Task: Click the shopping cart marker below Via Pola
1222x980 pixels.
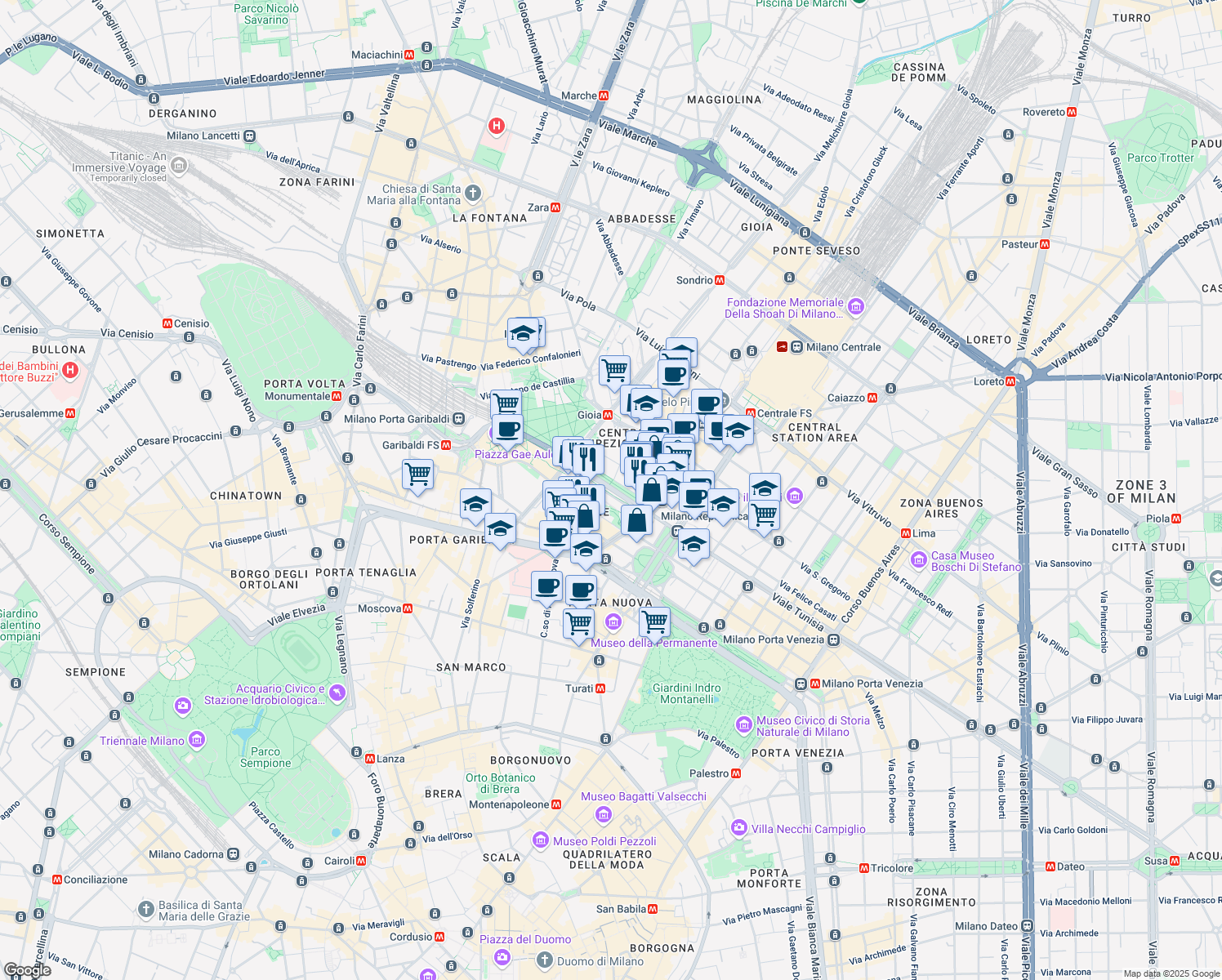Action: click(614, 370)
